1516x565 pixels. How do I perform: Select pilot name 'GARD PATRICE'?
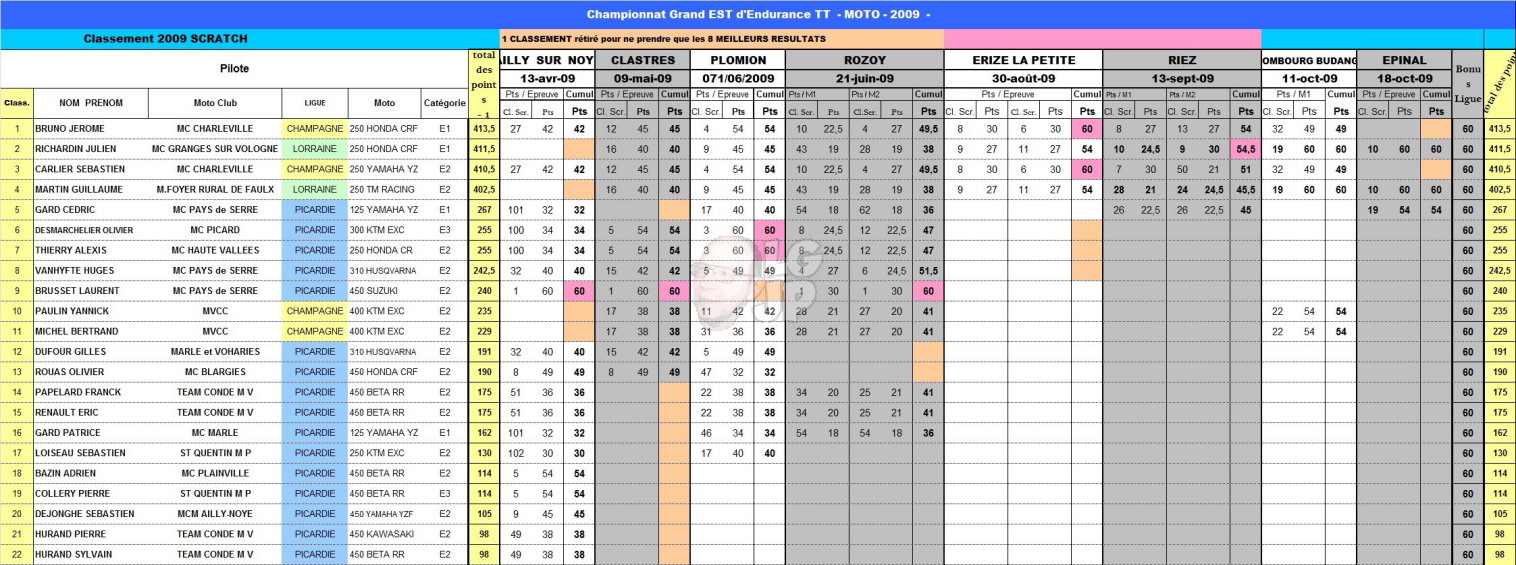[x=67, y=433]
